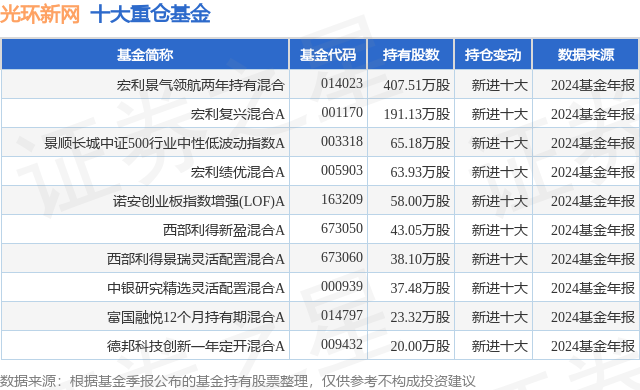
Task: Click holding value 58.00万股
Action: 420,201
